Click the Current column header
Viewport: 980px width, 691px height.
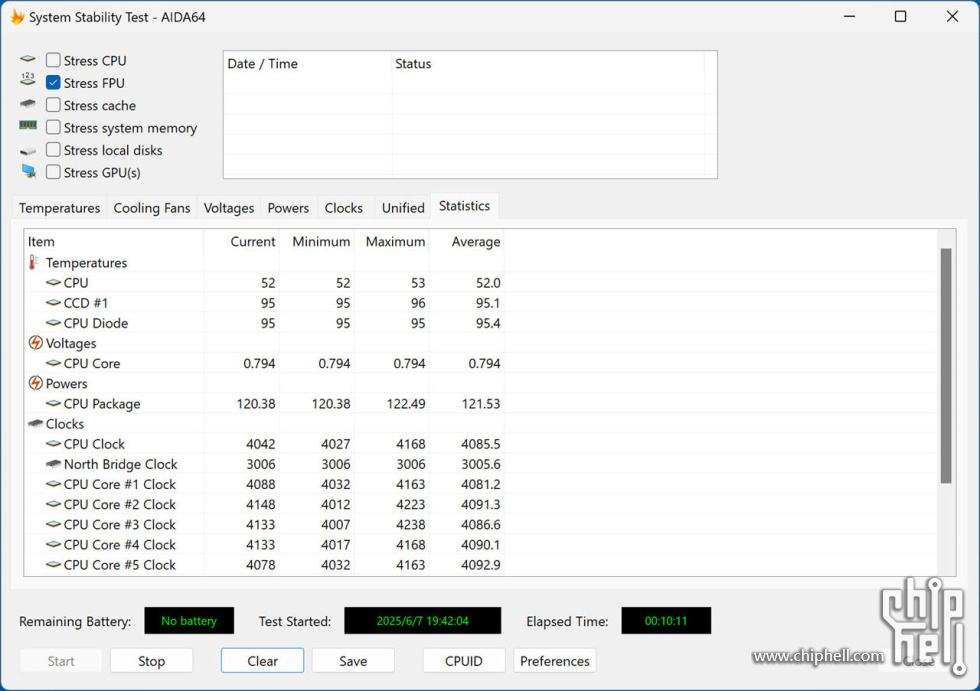pos(241,242)
